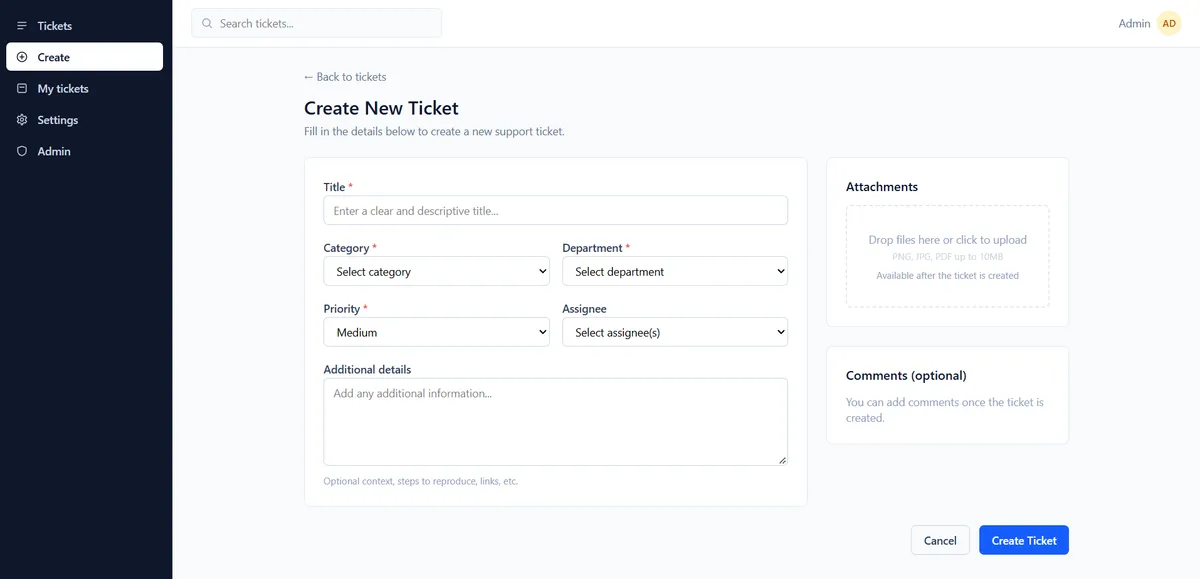
Task: Click 'You can add comments once' text
Action: pos(945,410)
